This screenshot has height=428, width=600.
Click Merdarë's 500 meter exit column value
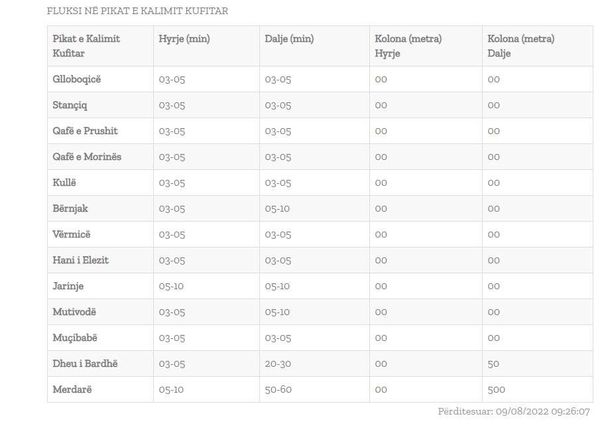(x=496, y=389)
